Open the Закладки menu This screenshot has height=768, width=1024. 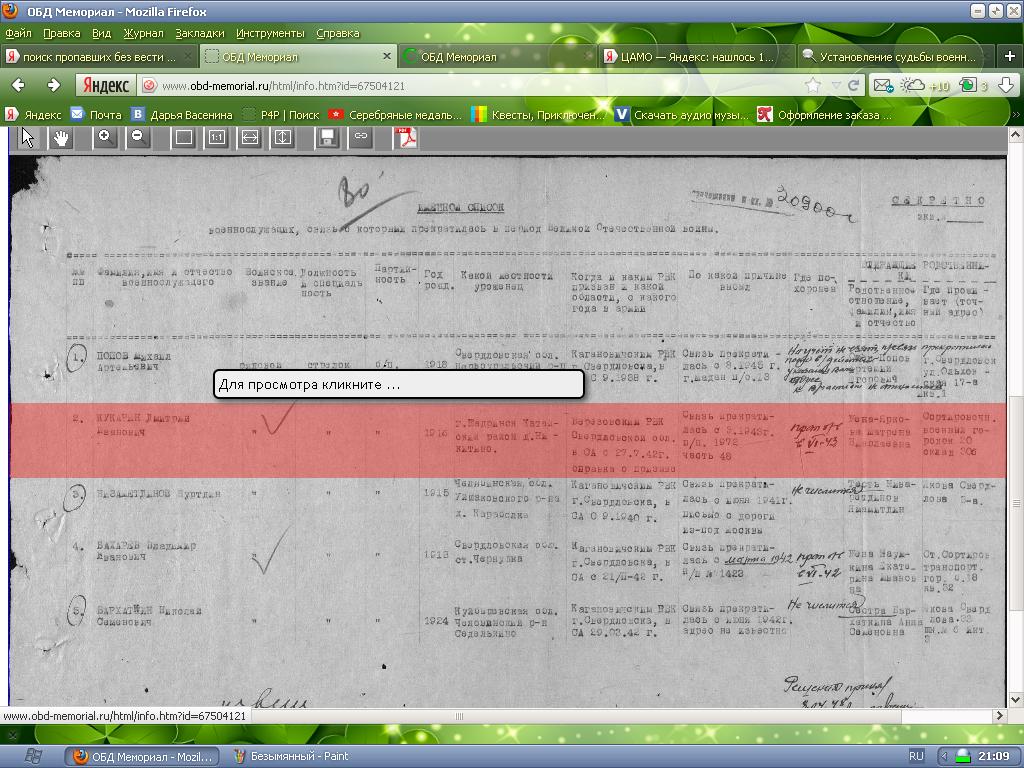pos(199,33)
